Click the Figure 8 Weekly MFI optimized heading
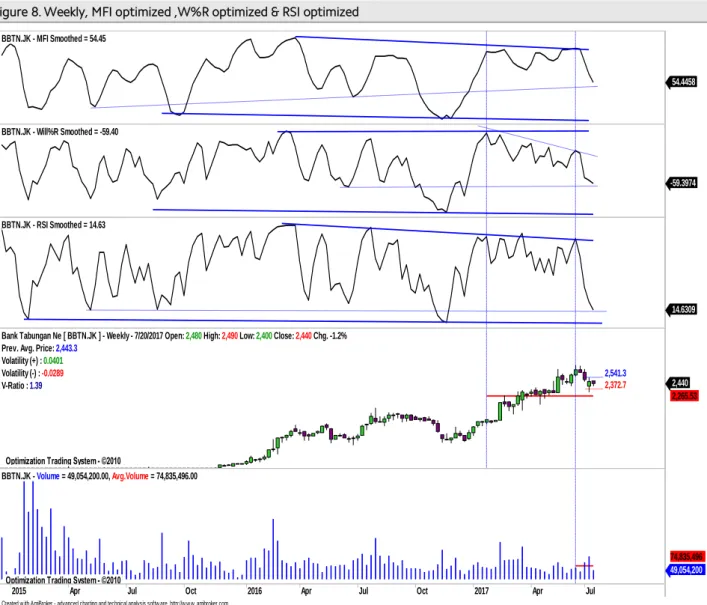This screenshot has height=605, width=707. pos(179,11)
